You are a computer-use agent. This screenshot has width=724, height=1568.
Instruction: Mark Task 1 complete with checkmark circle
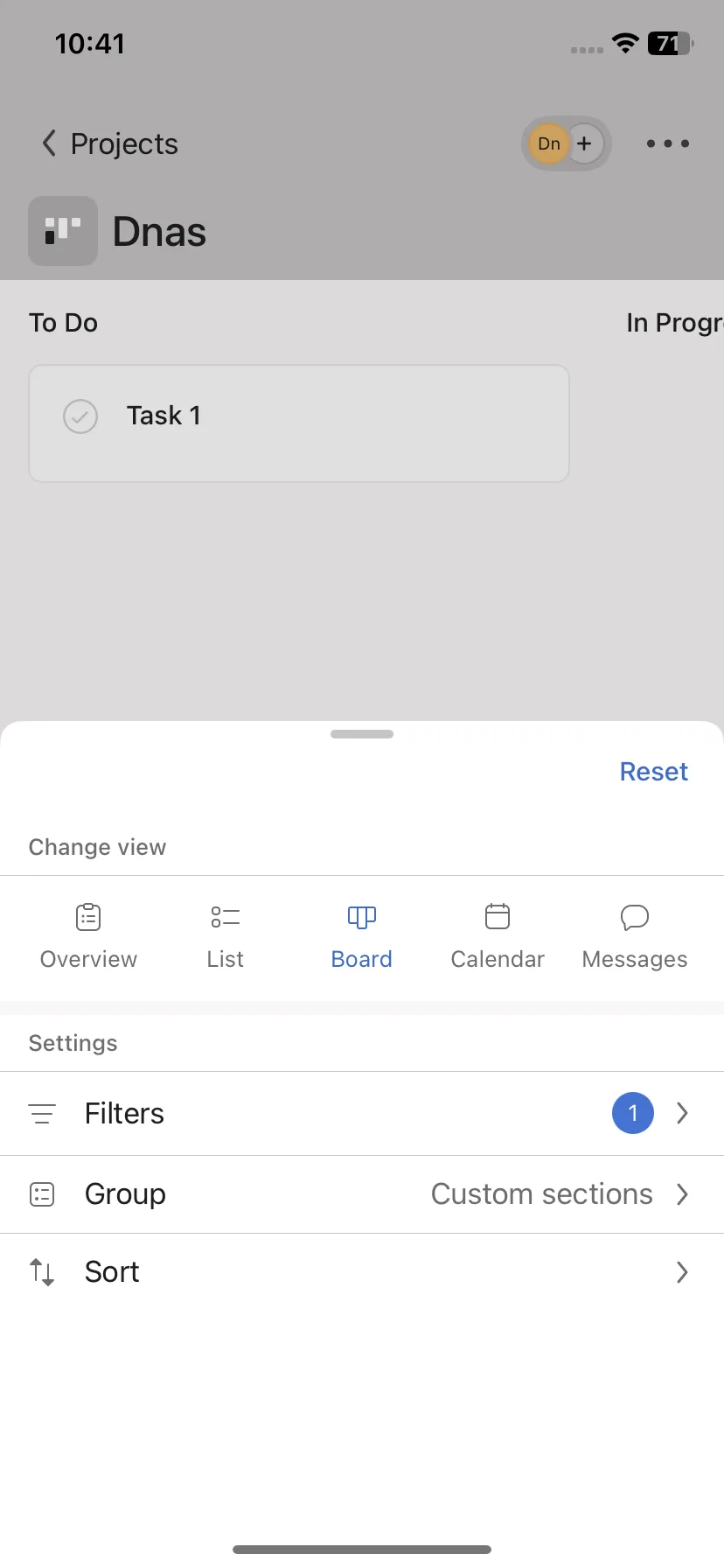80,416
